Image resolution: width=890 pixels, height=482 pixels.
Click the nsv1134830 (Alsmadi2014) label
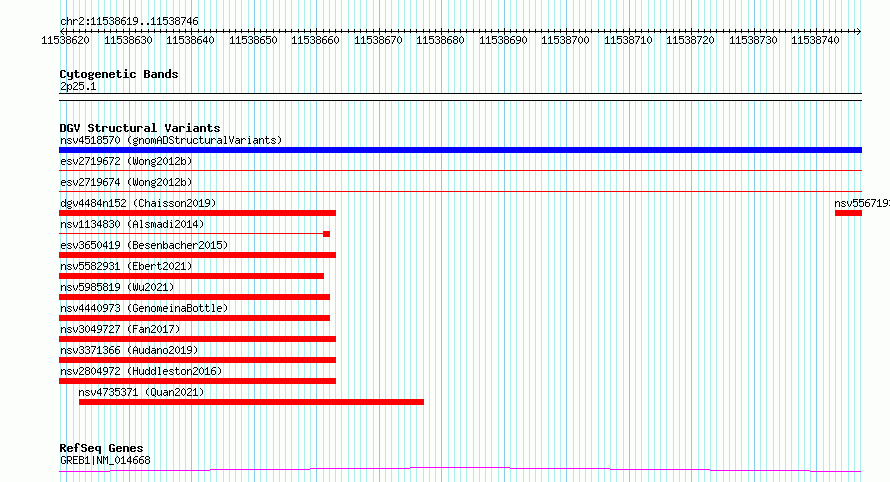click(132, 224)
